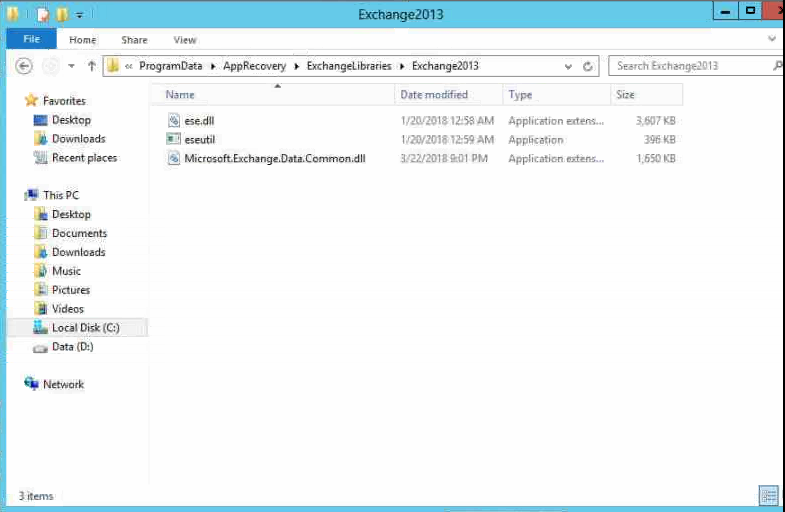Image resolution: width=785 pixels, height=512 pixels.
Task: Select the Data (D:) drive
Action: pos(73,347)
